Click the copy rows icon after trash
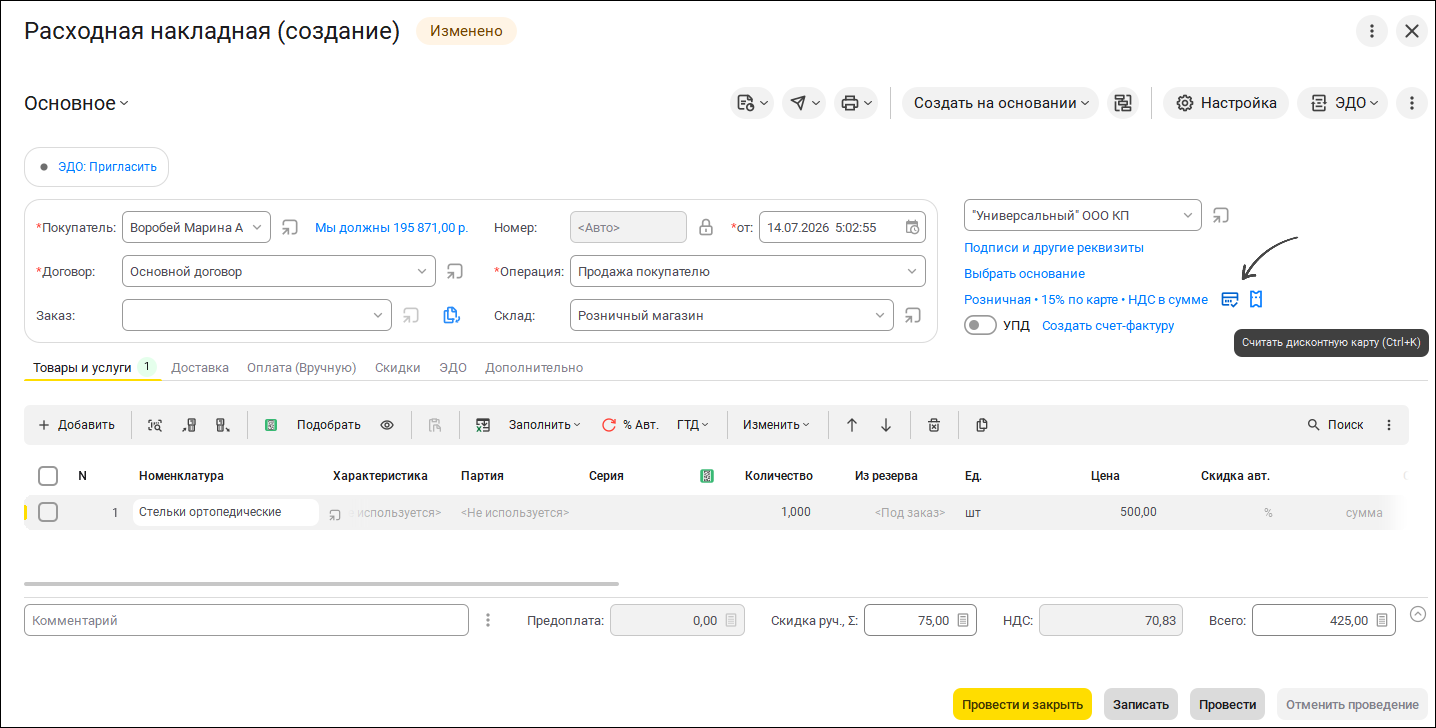 coord(982,425)
